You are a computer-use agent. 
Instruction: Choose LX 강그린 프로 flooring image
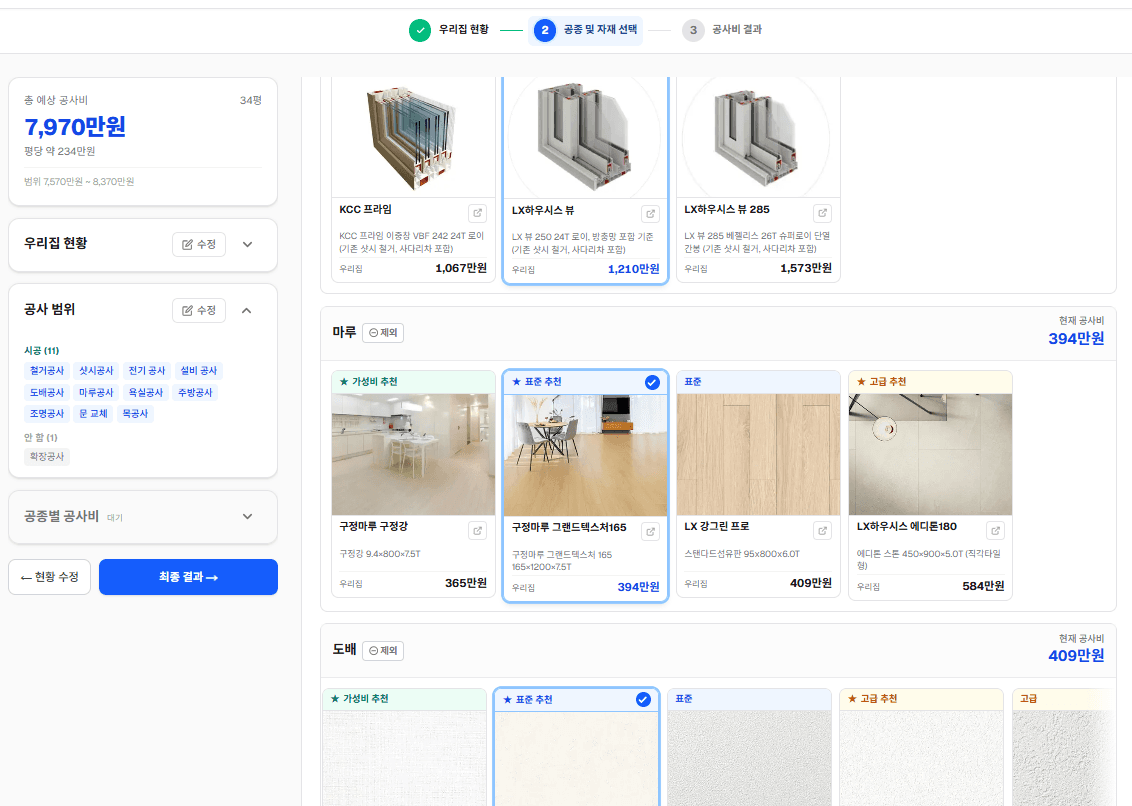point(758,454)
